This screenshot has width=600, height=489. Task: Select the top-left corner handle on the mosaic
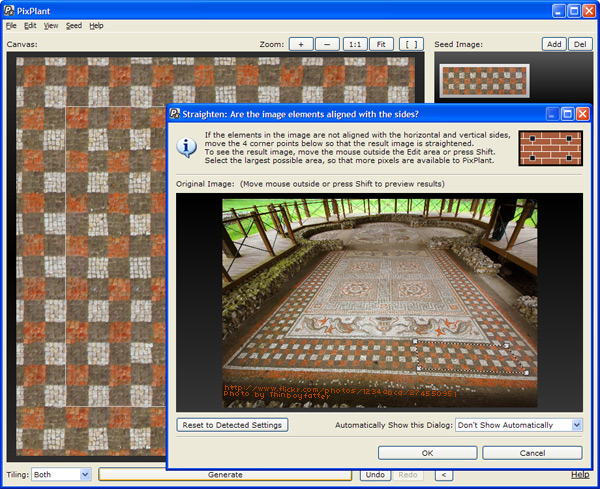point(415,341)
